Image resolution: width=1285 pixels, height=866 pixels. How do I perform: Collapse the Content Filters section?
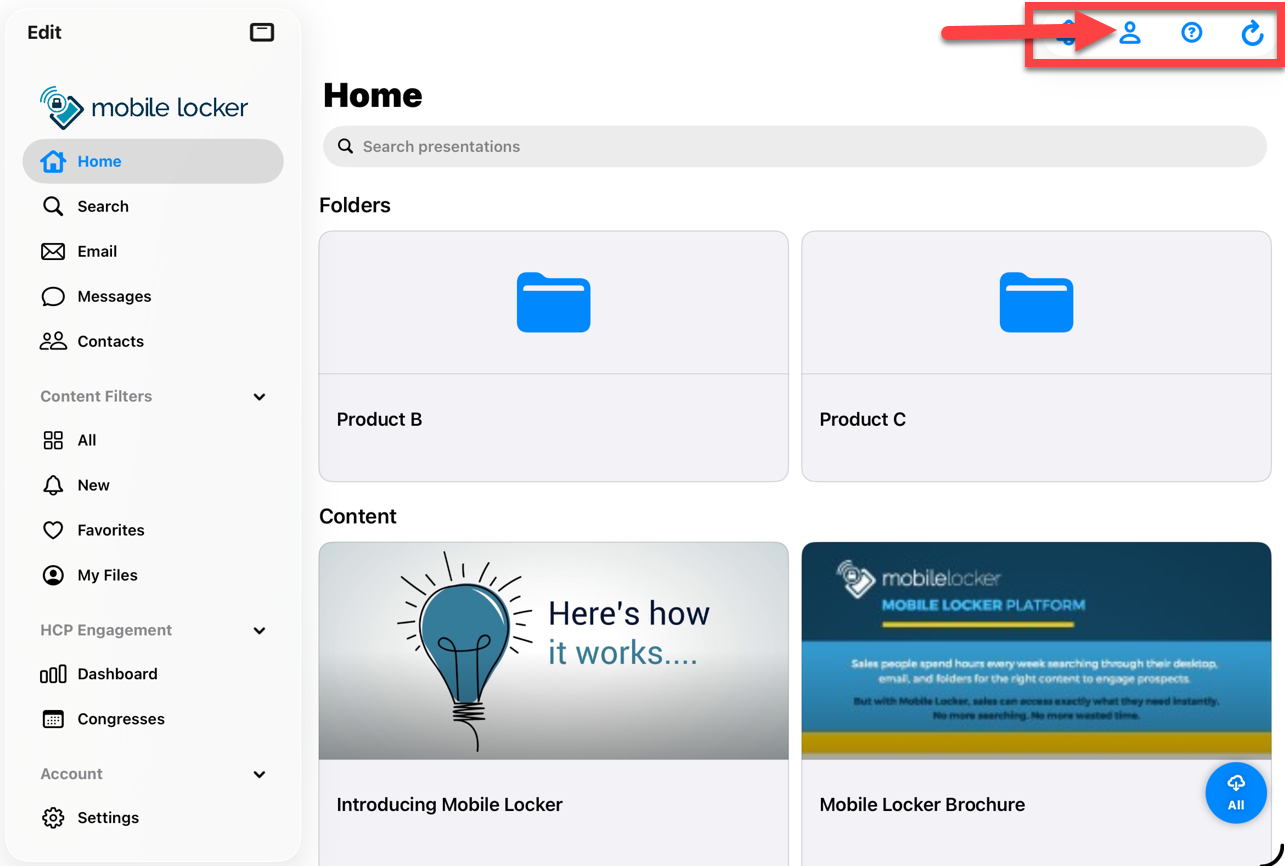(260, 397)
